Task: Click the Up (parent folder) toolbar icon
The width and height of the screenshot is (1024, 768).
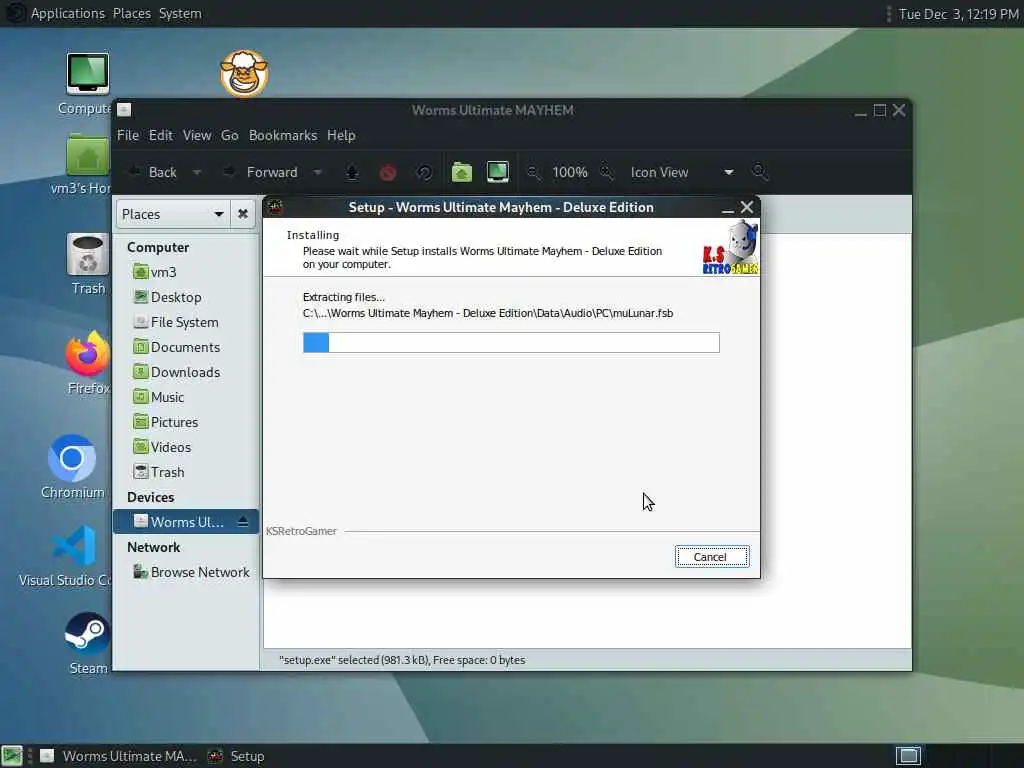Action: pyautogui.click(x=352, y=172)
